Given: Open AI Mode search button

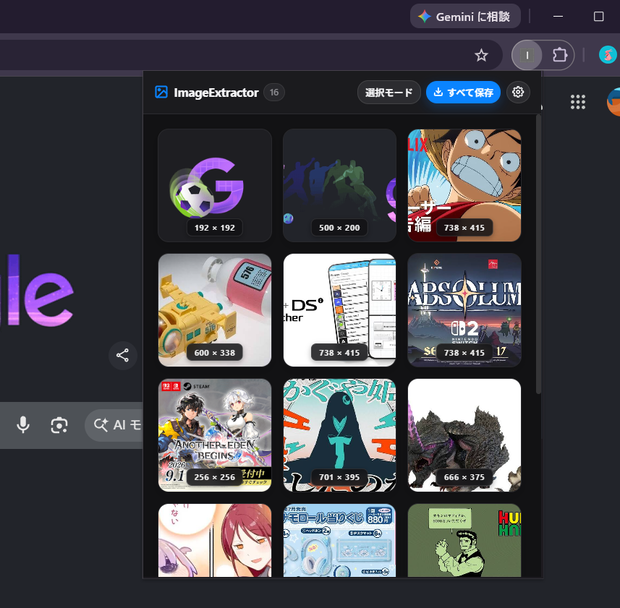Looking at the screenshot, I should 115,425.
